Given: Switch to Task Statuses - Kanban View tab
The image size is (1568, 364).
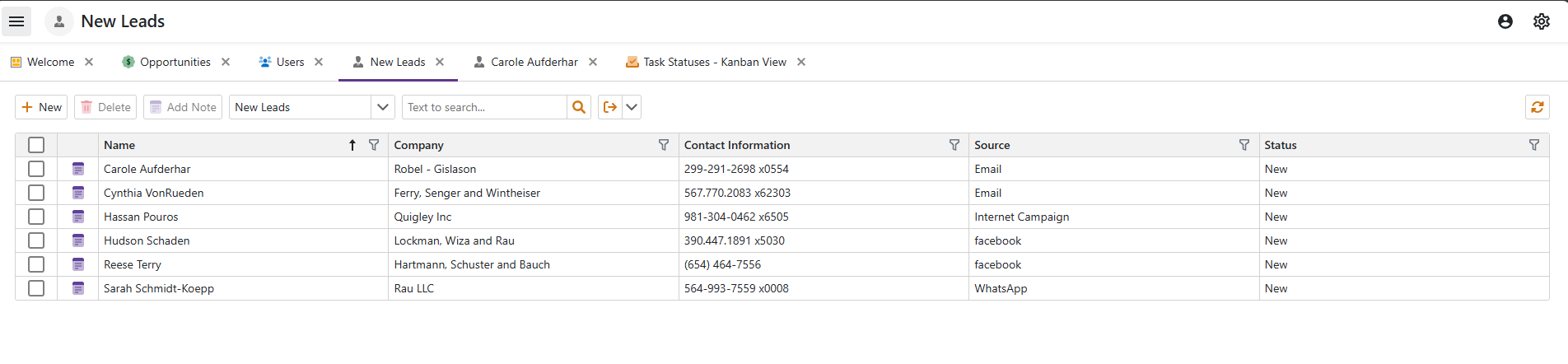Looking at the screenshot, I should click(715, 62).
